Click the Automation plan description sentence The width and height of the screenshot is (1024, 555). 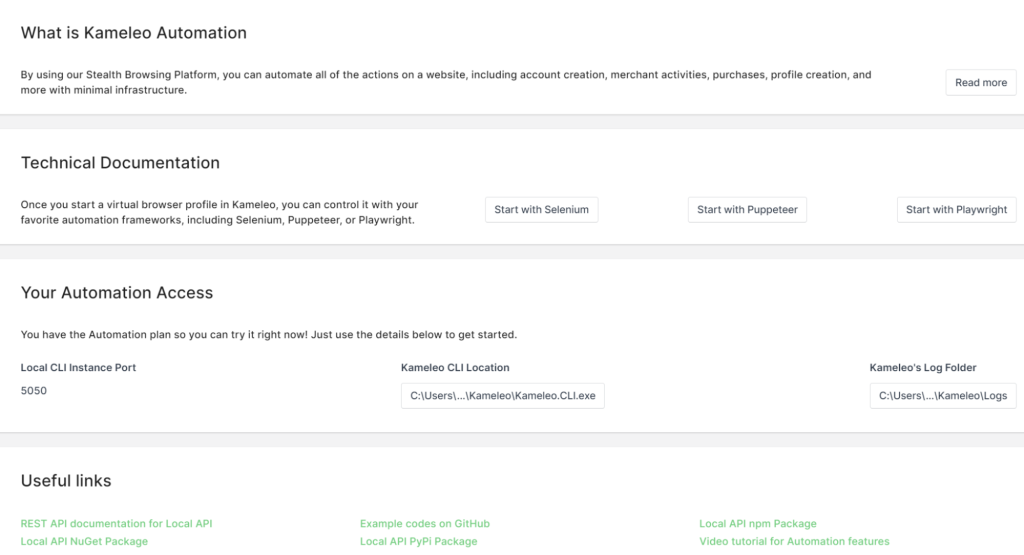click(x=268, y=334)
